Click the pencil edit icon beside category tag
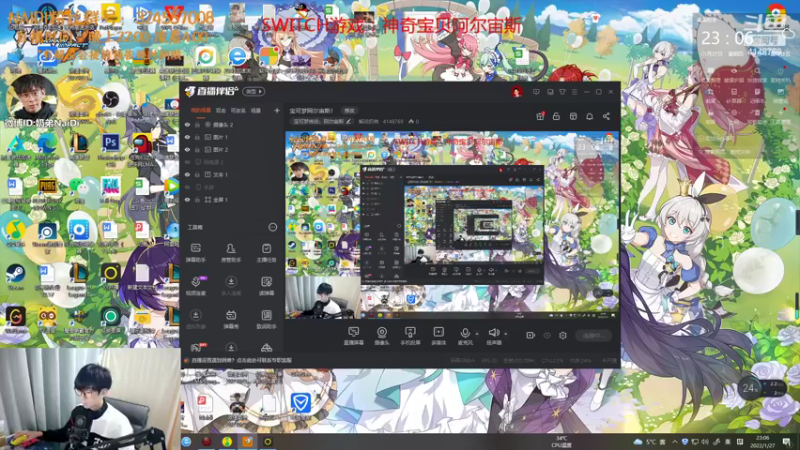800x450 pixels. coord(348,121)
